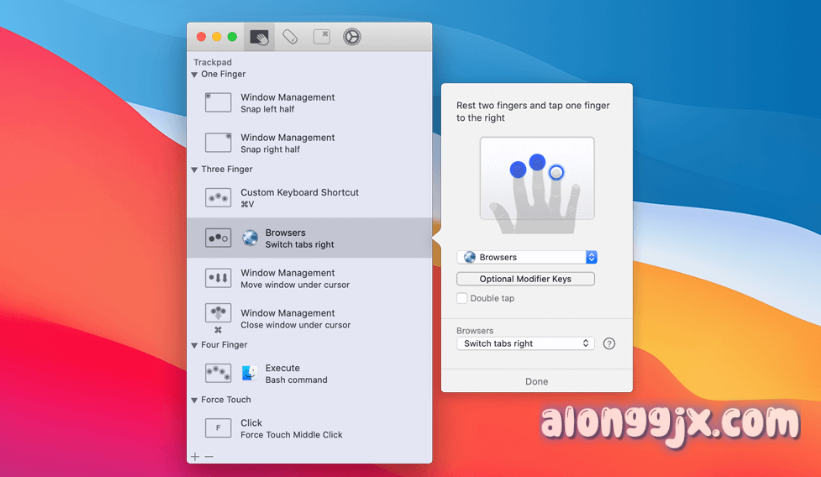Click the Snap left half gesture icon
The height and width of the screenshot is (477, 821).
[218, 102]
